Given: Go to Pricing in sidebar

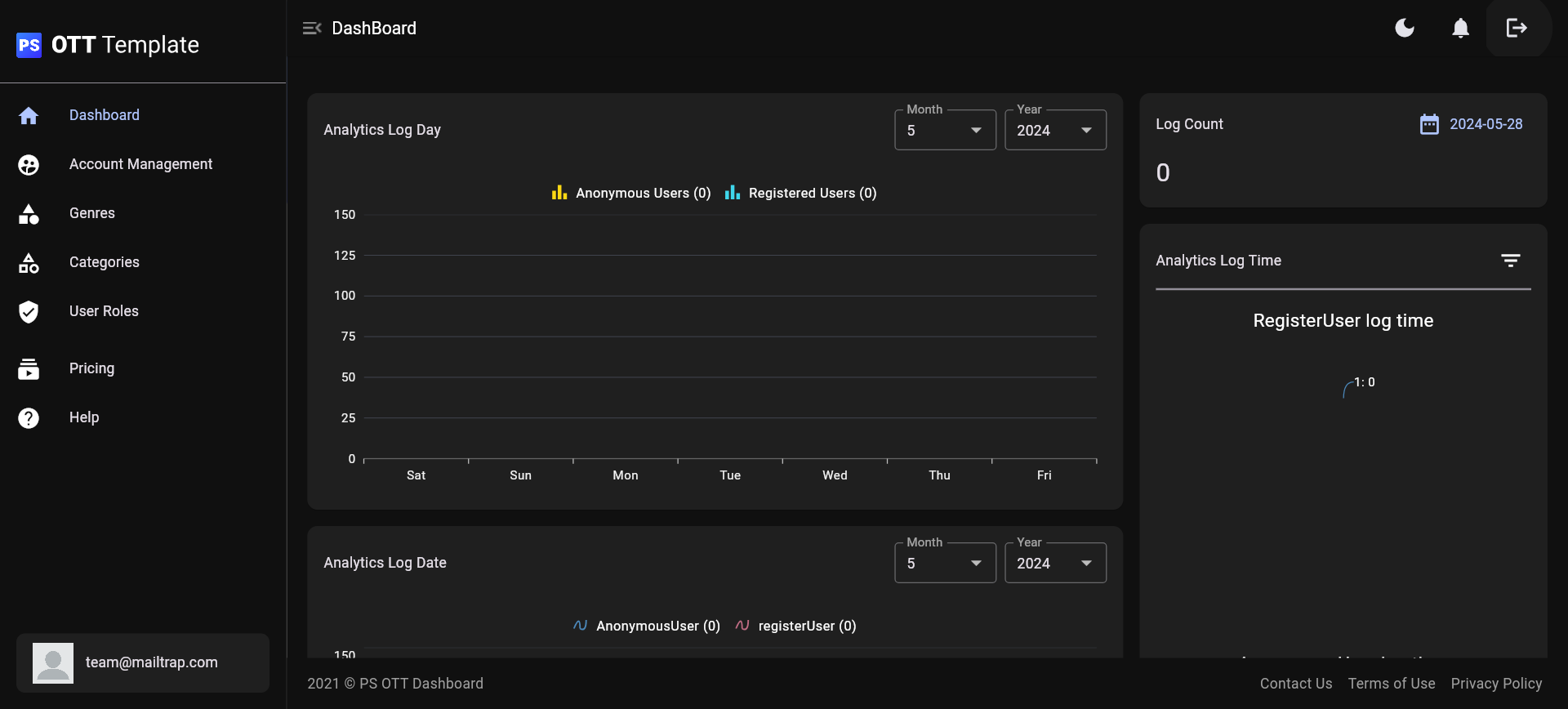Looking at the screenshot, I should 91,368.
